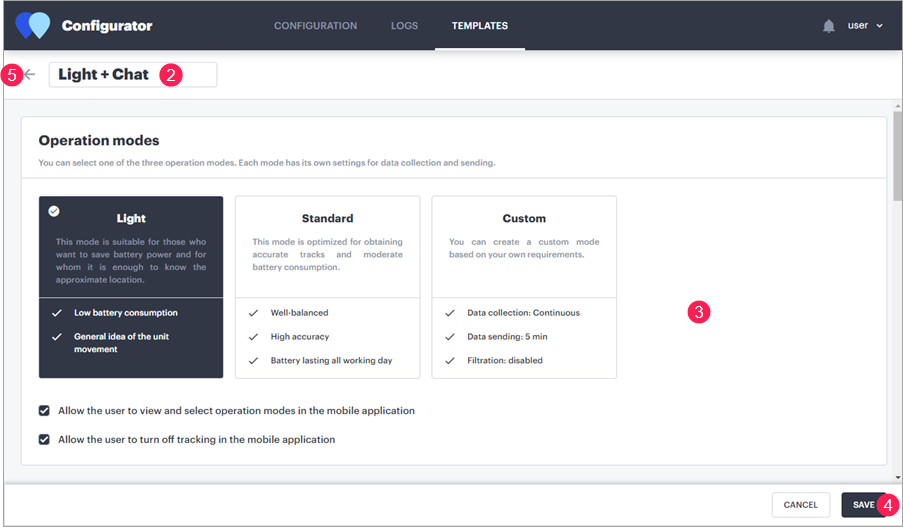Click the Save button
This screenshot has width=903, height=527.
(863, 505)
